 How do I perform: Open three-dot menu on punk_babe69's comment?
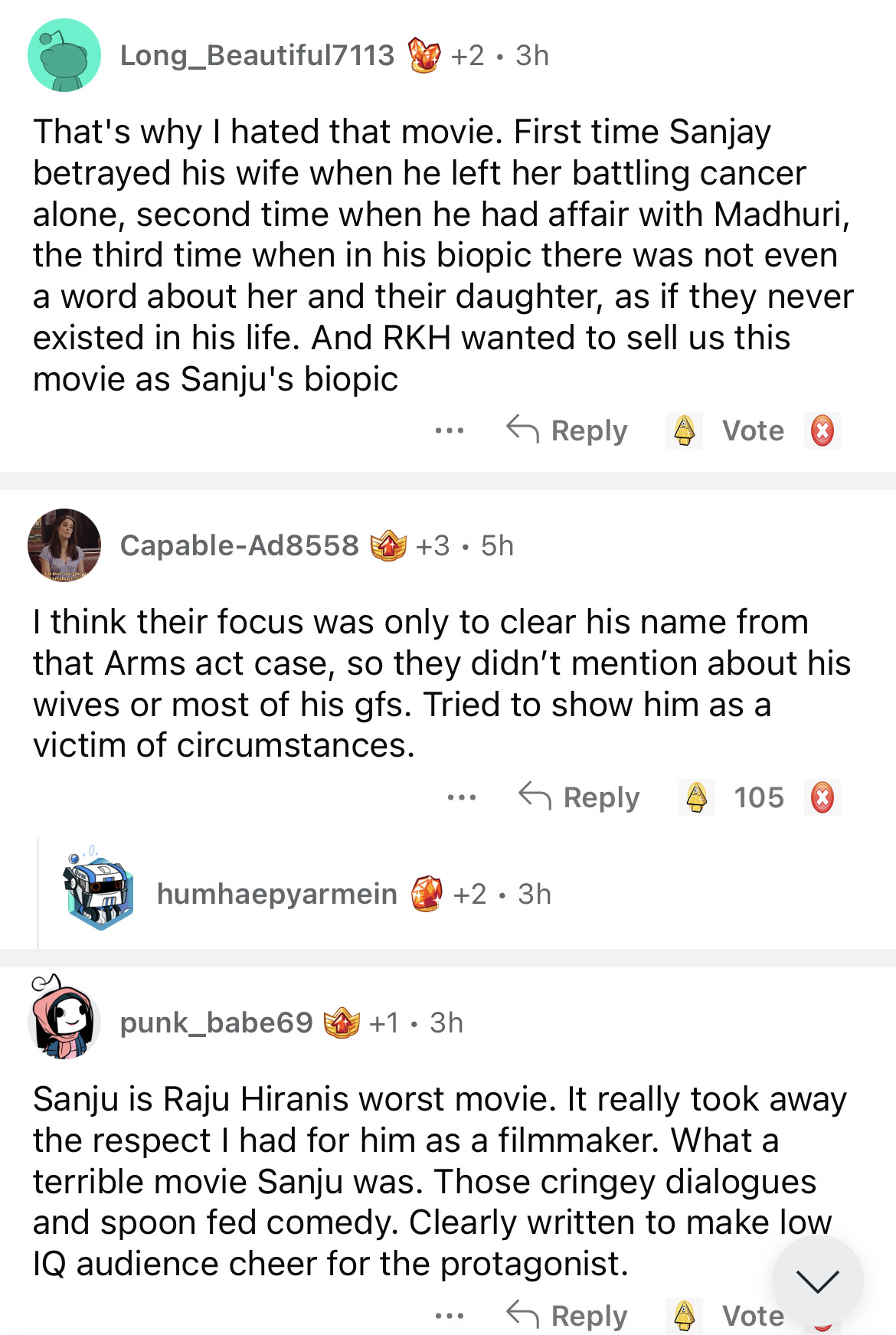(x=449, y=1316)
